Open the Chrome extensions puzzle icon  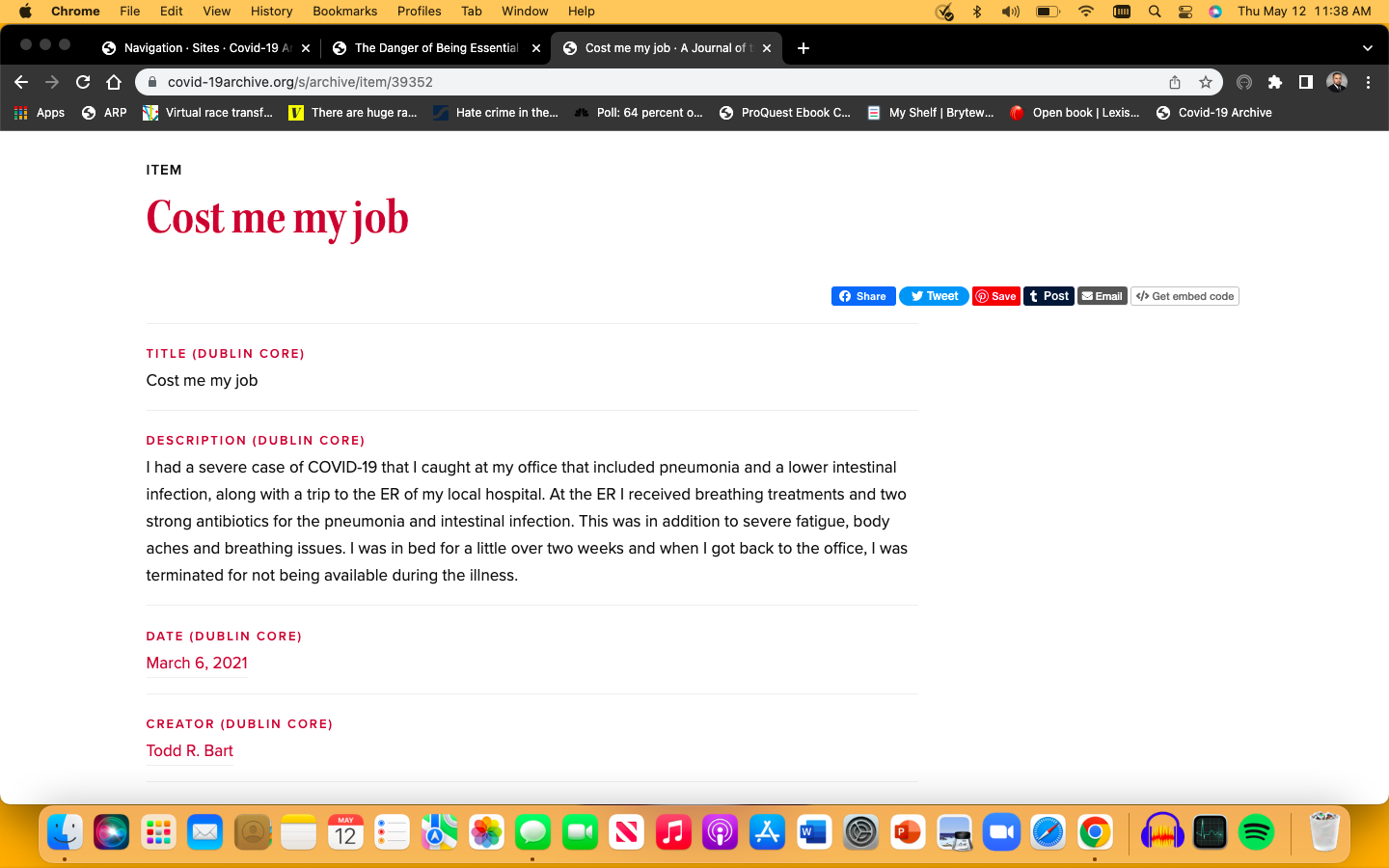point(1274,82)
